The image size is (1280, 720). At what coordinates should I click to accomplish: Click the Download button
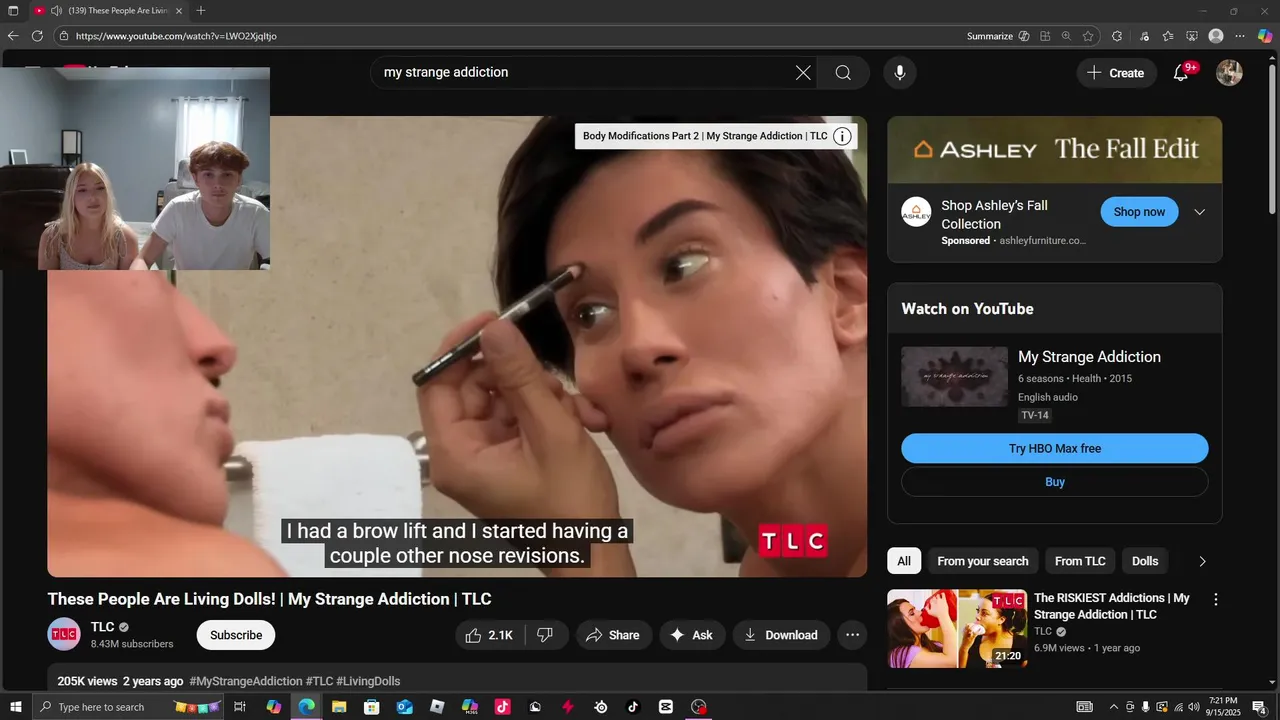point(781,635)
